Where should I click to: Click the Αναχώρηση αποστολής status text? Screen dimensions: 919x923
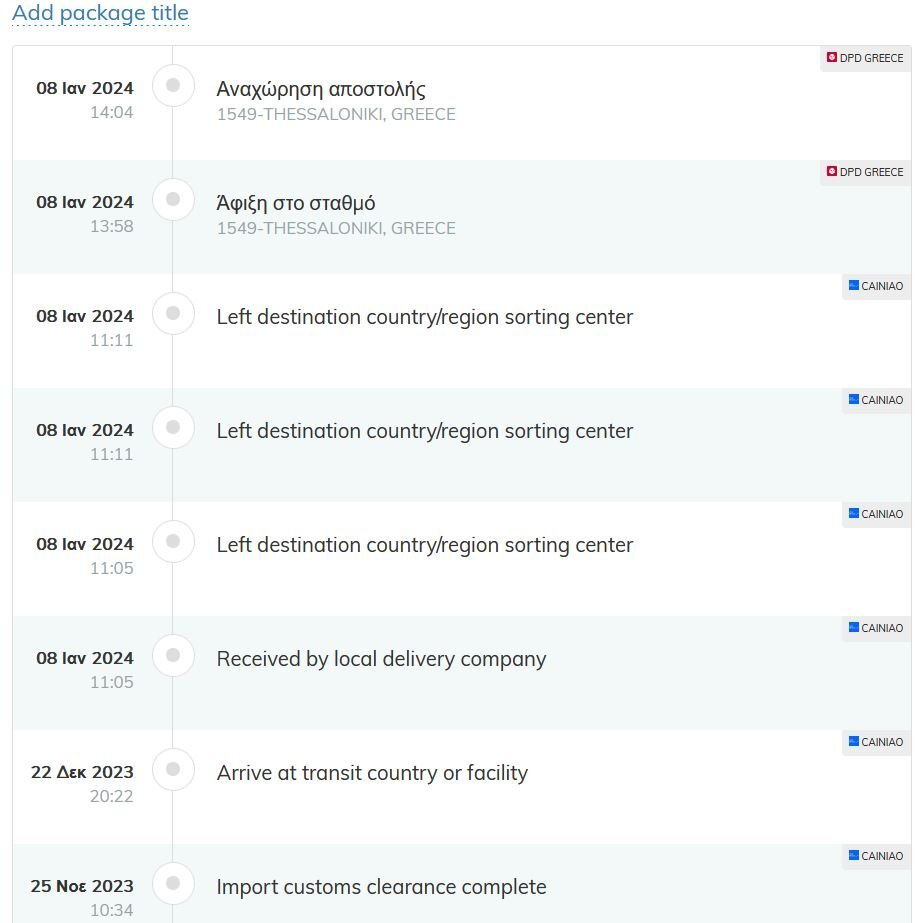pos(321,89)
